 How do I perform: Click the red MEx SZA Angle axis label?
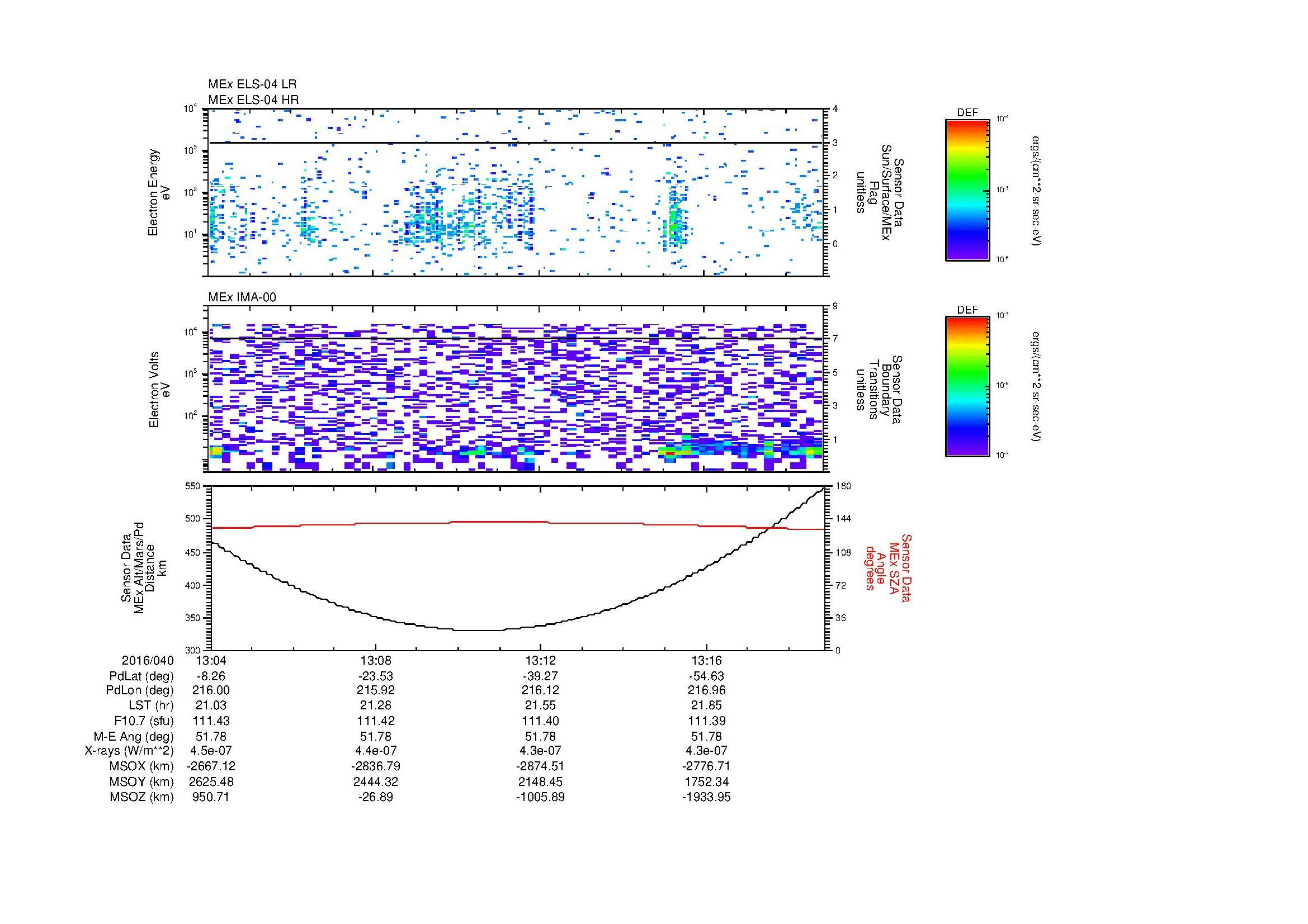point(889,567)
